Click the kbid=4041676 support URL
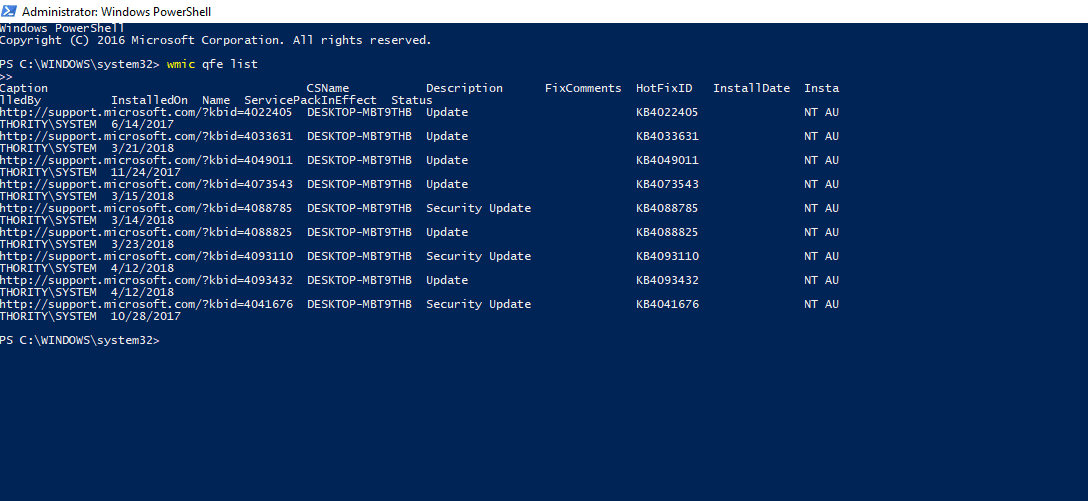1088x501 pixels. 146,304
